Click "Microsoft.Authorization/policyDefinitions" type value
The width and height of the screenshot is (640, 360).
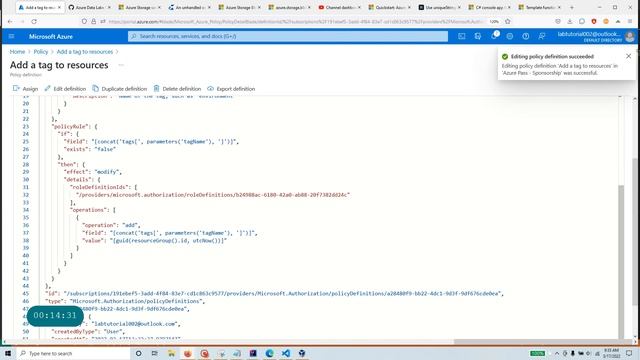point(136,301)
